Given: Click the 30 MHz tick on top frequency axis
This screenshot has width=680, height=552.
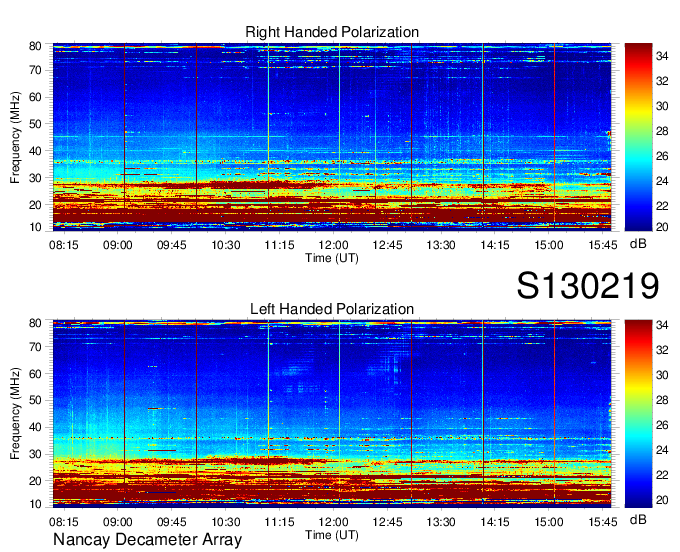Looking at the screenshot, I should [35, 178].
